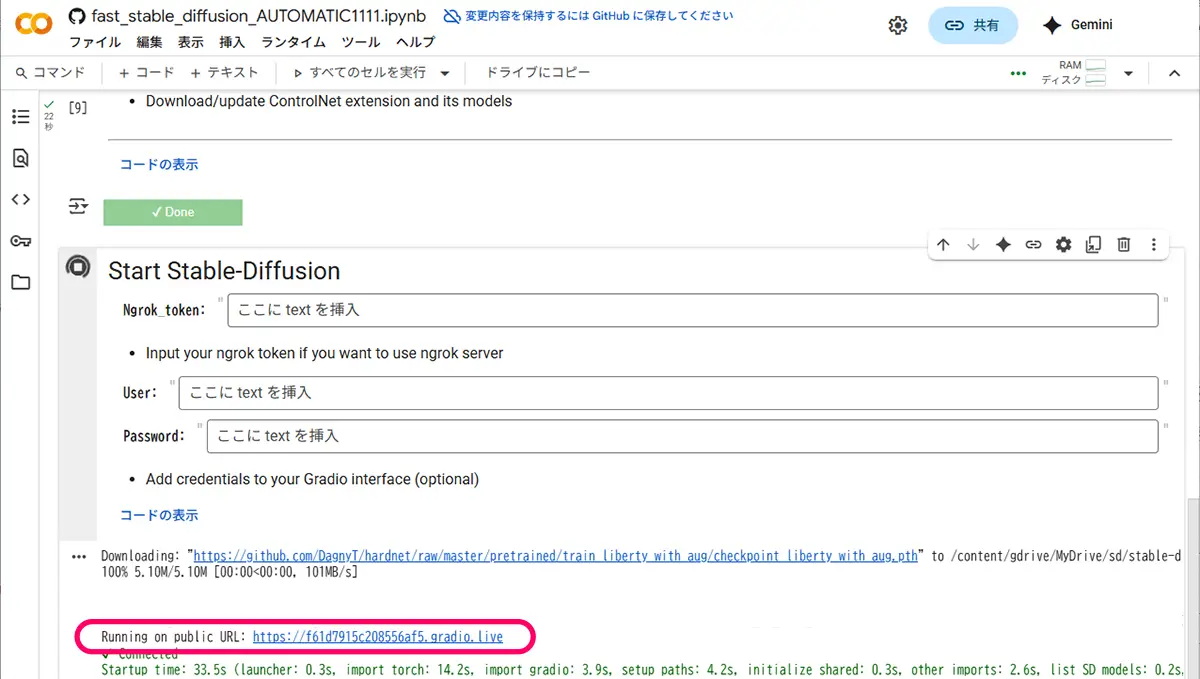Open the ツール menu
Screen dimensions: 1200x679
[x=361, y=42]
